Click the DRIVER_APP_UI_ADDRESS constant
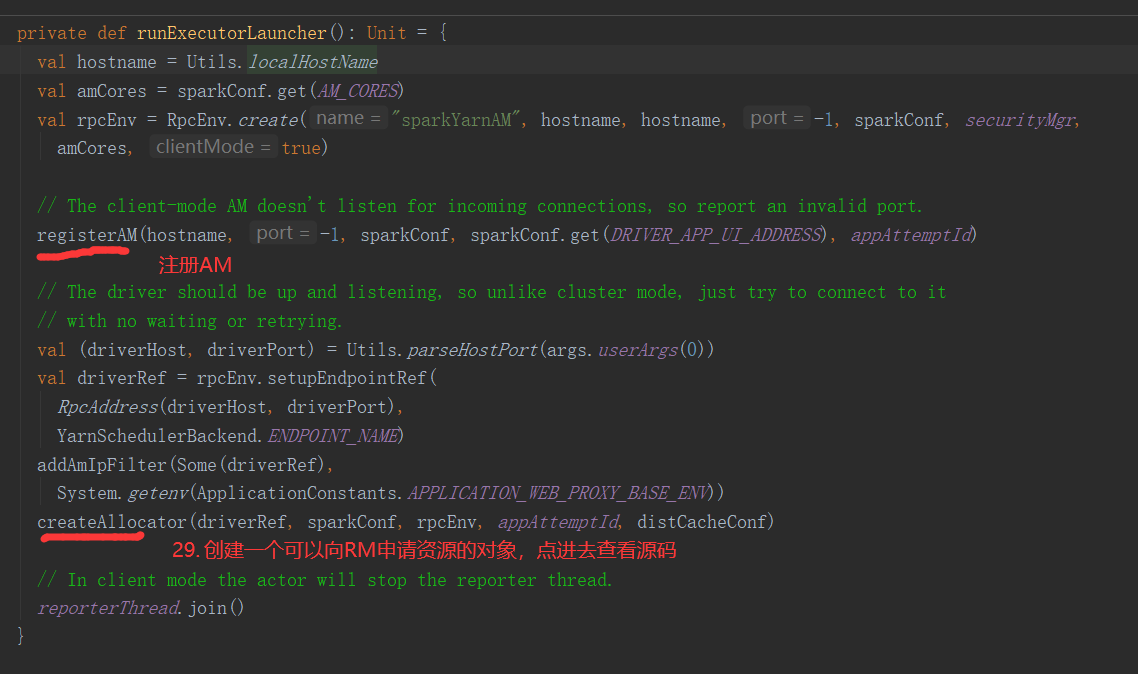The height and width of the screenshot is (674, 1138). coord(716,235)
